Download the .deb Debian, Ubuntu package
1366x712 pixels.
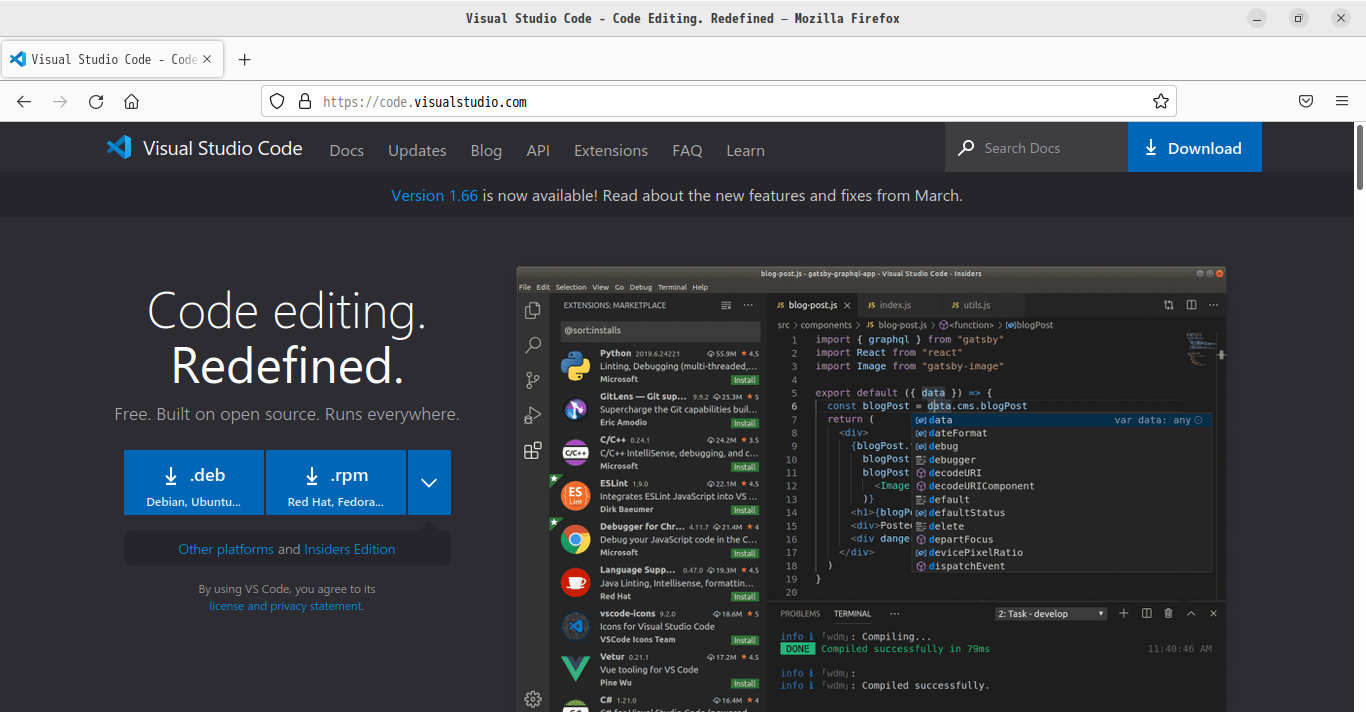pos(194,482)
